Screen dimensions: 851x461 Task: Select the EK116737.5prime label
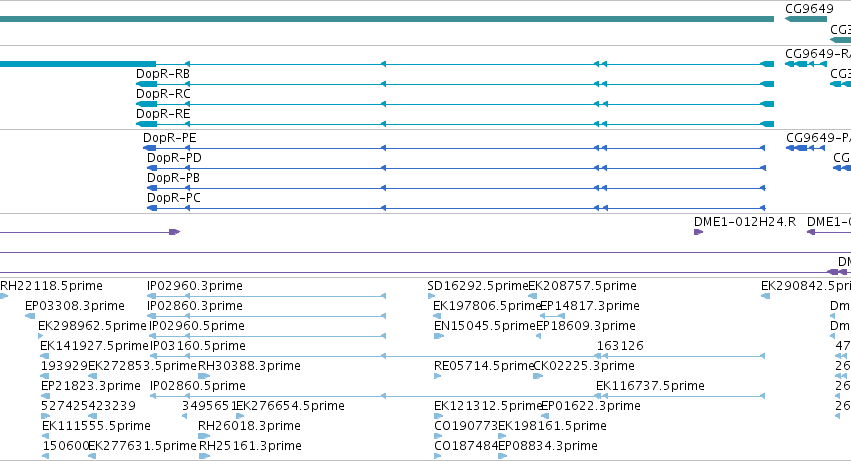click(650, 387)
